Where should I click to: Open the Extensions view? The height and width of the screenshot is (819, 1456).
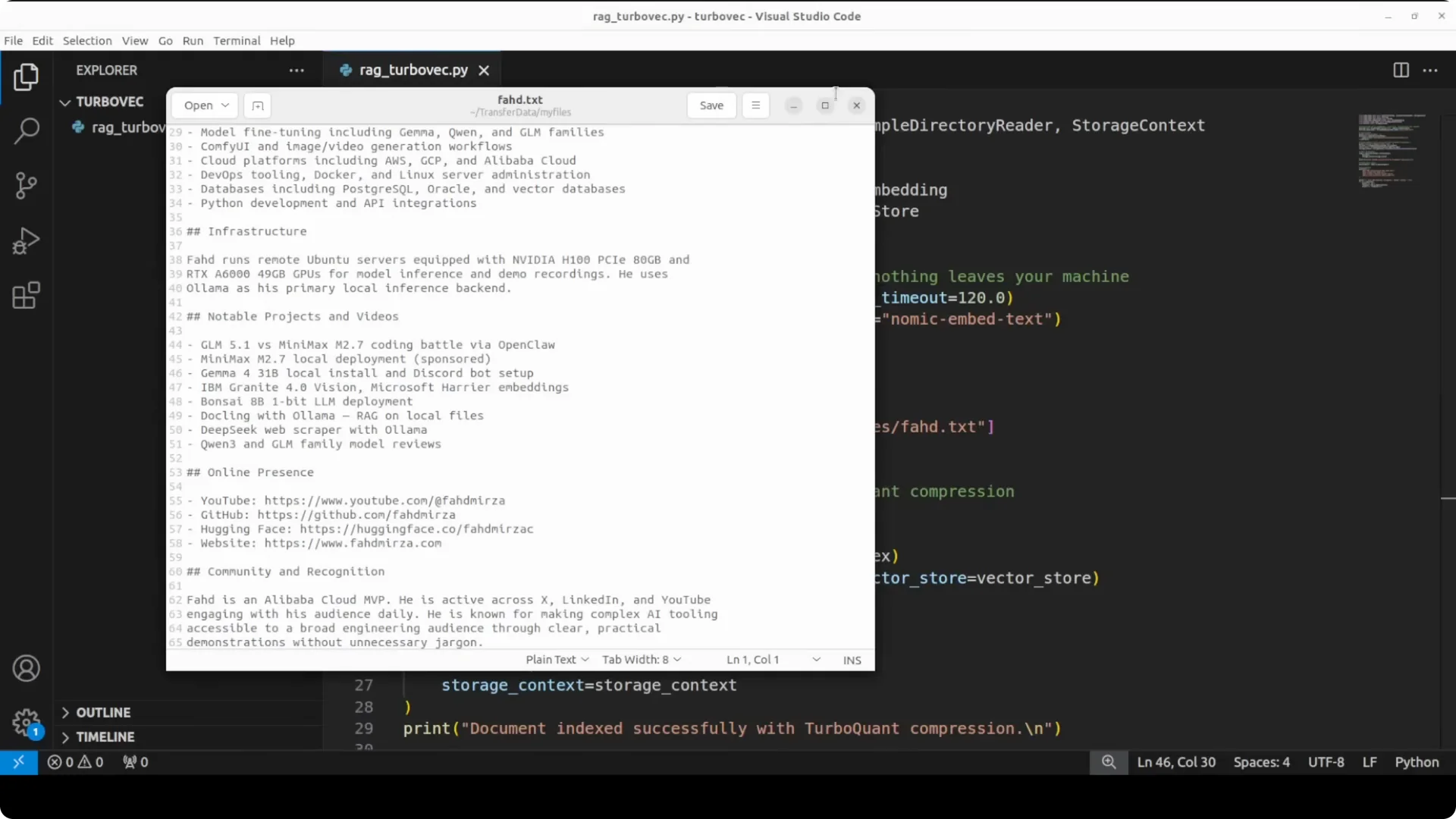click(26, 295)
